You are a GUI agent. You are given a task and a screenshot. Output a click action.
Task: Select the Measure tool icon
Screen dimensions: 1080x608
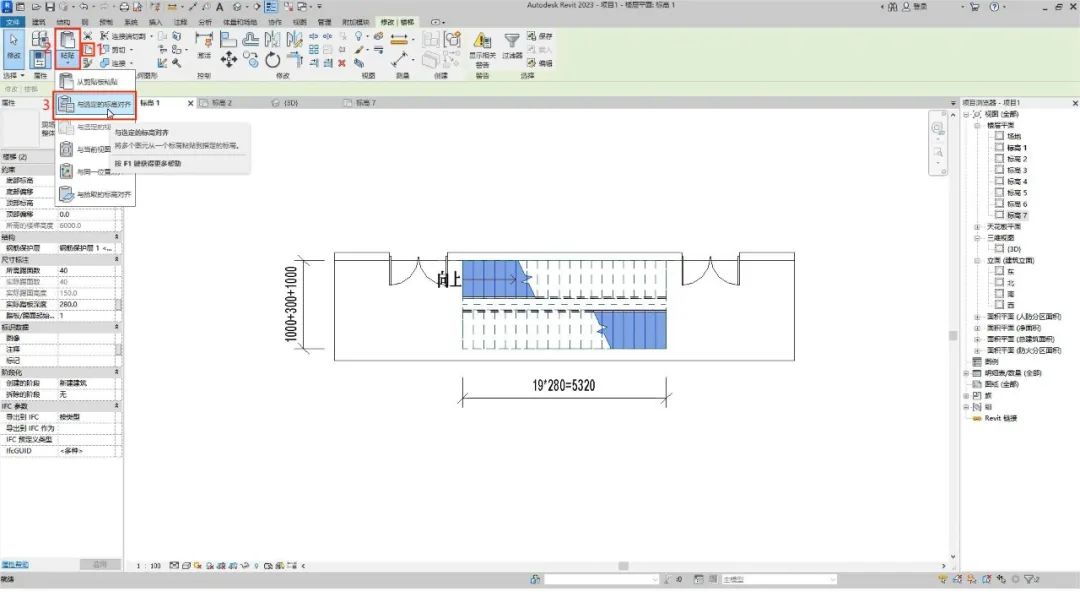tap(399, 39)
